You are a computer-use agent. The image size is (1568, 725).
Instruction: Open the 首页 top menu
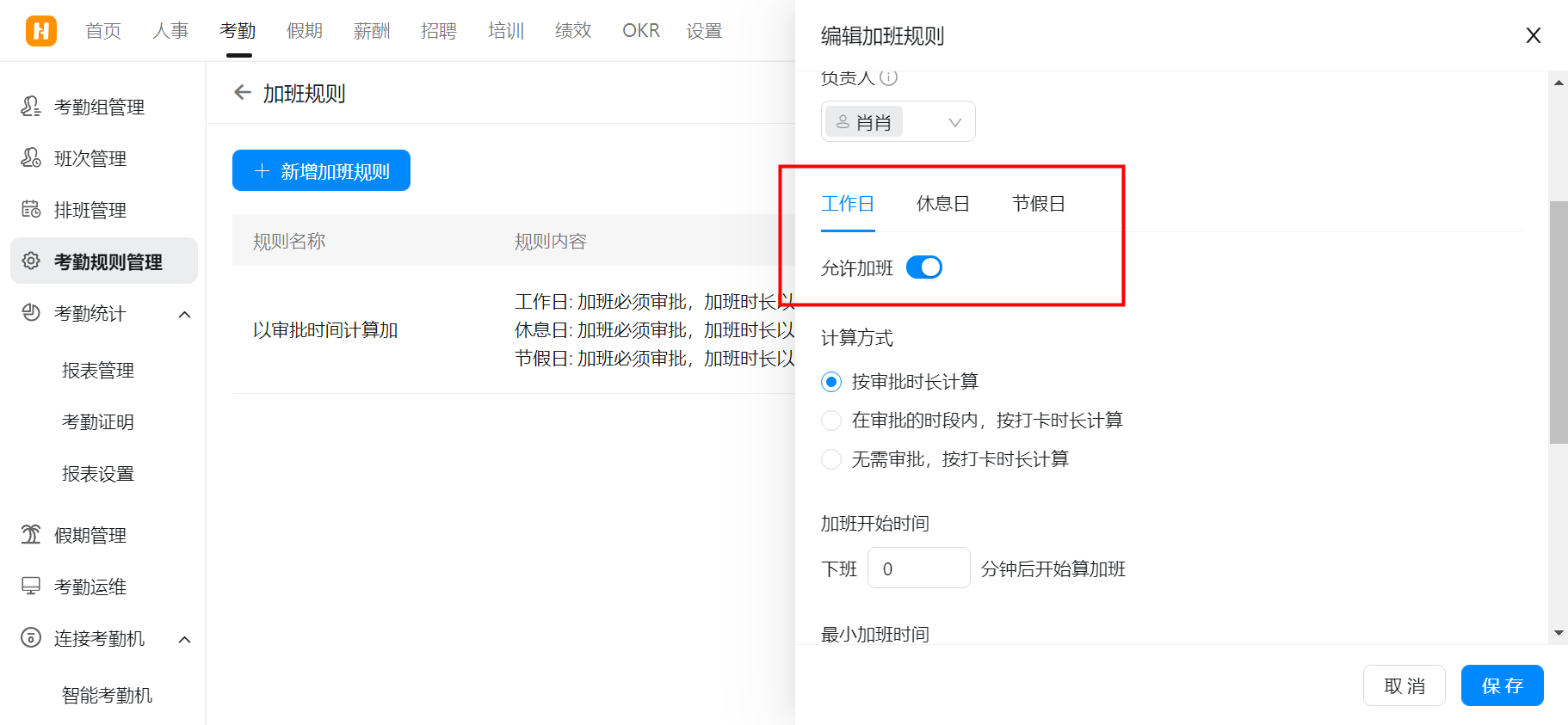pyautogui.click(x=103, y=31)
